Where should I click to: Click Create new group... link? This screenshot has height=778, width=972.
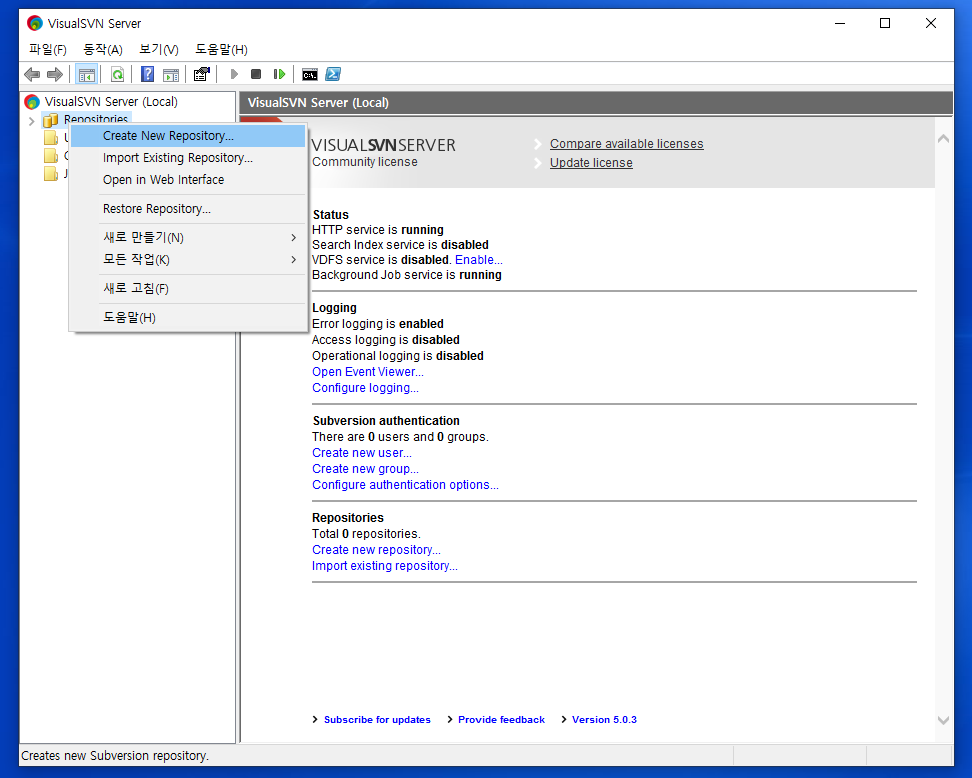(x=365, y=469)
